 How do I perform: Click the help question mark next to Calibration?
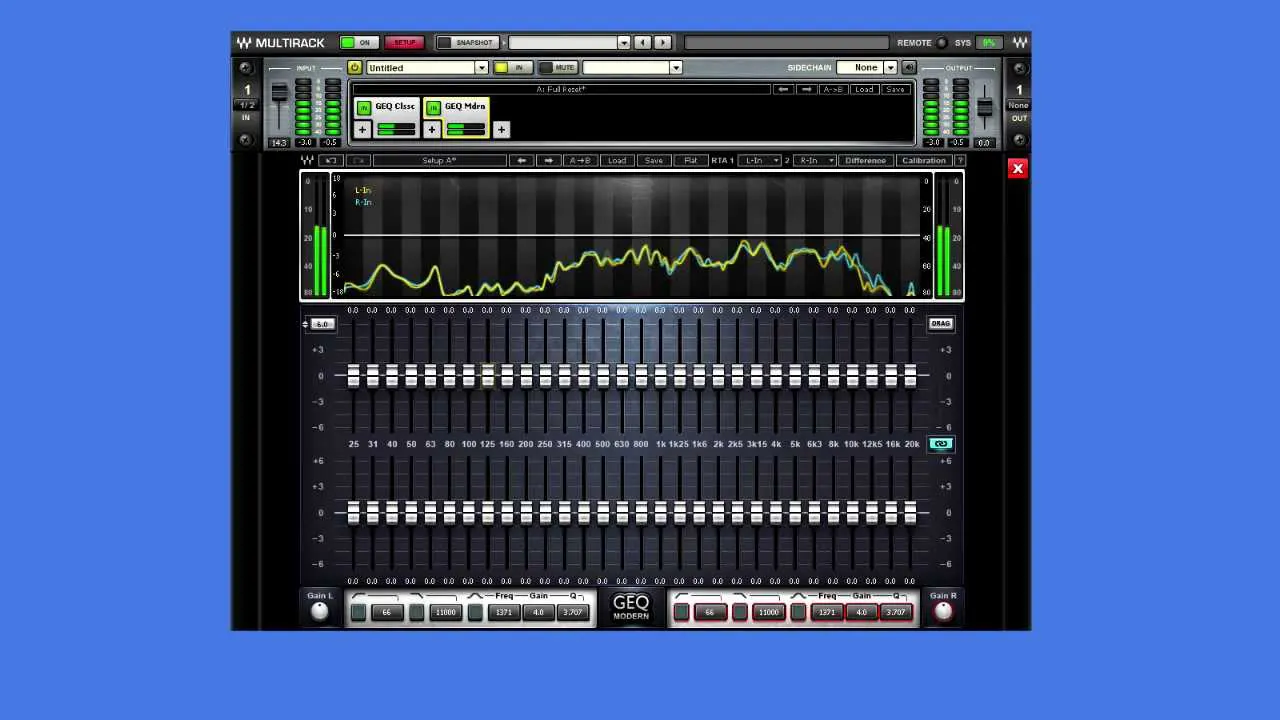[x=960, y=161]
